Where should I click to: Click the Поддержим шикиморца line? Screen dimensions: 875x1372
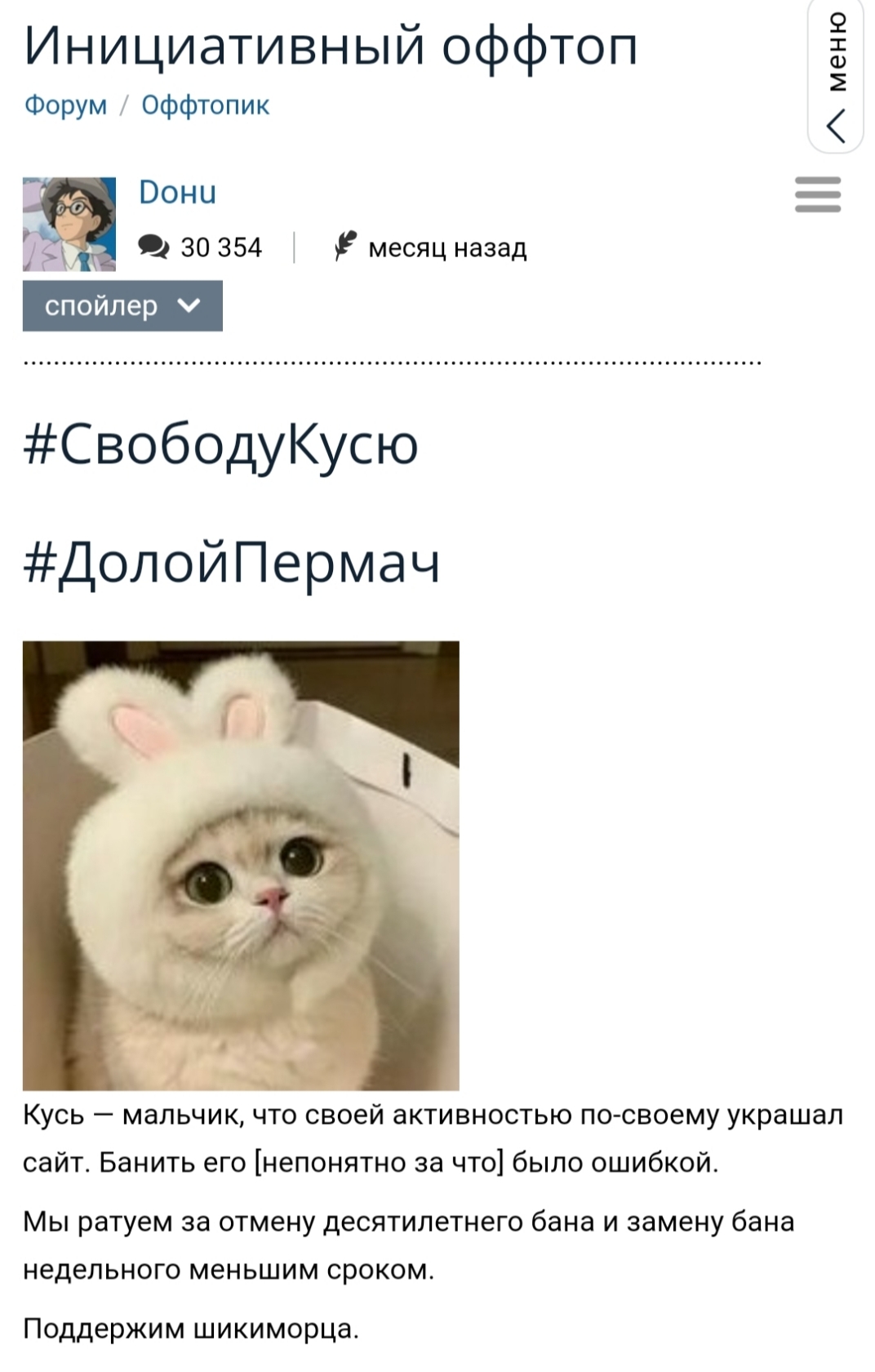191,1328
